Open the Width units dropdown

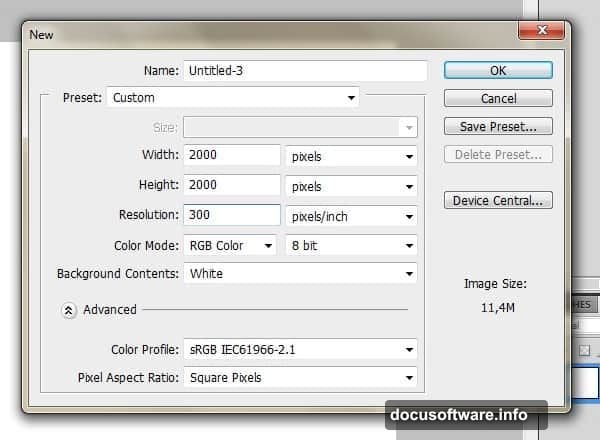tap(351, 156)
